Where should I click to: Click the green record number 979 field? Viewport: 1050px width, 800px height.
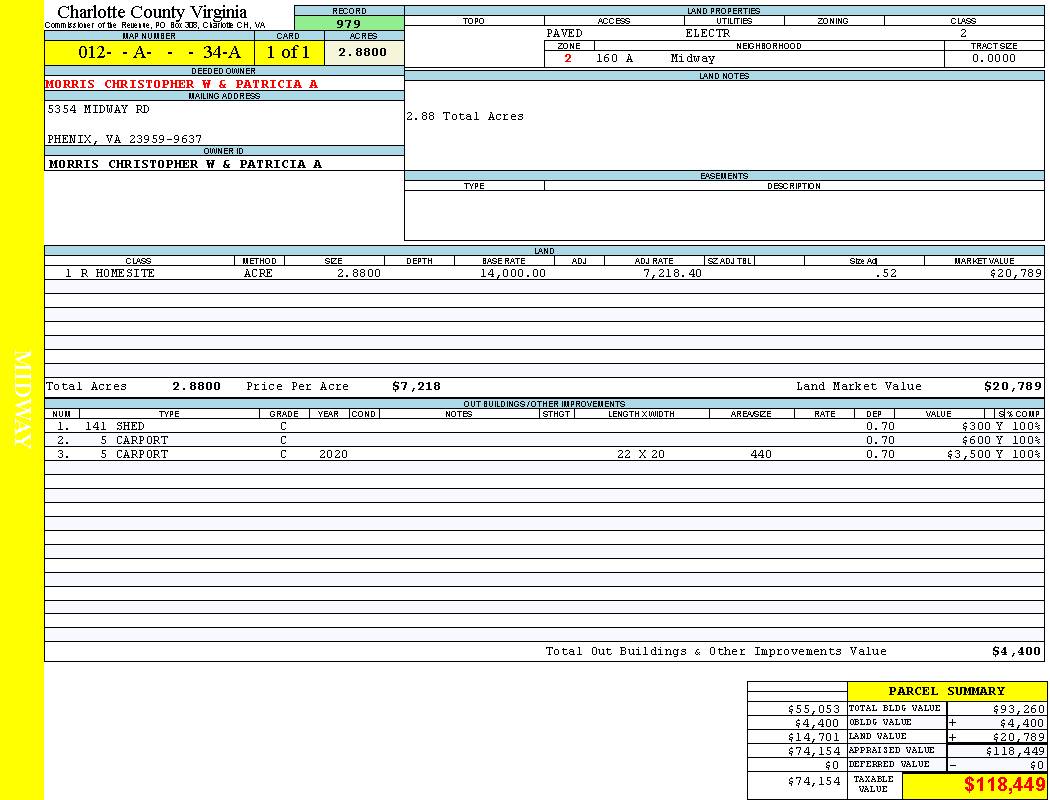point(349,24)
